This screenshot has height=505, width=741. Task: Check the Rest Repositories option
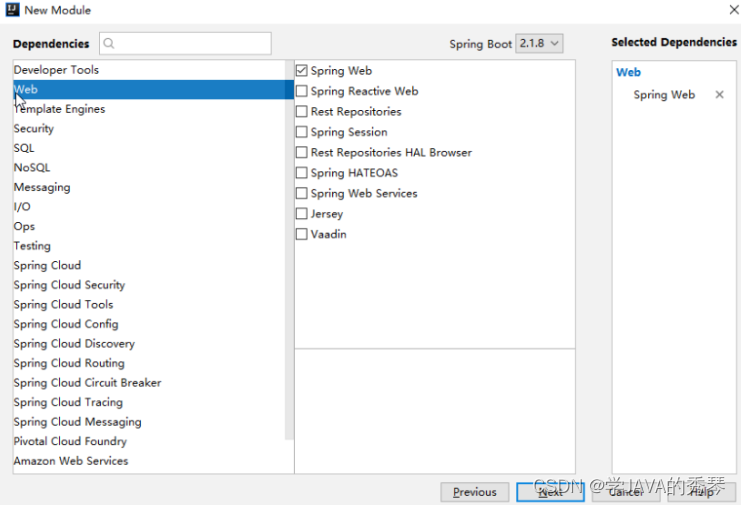pyautogui.click(x=302, y=111)
